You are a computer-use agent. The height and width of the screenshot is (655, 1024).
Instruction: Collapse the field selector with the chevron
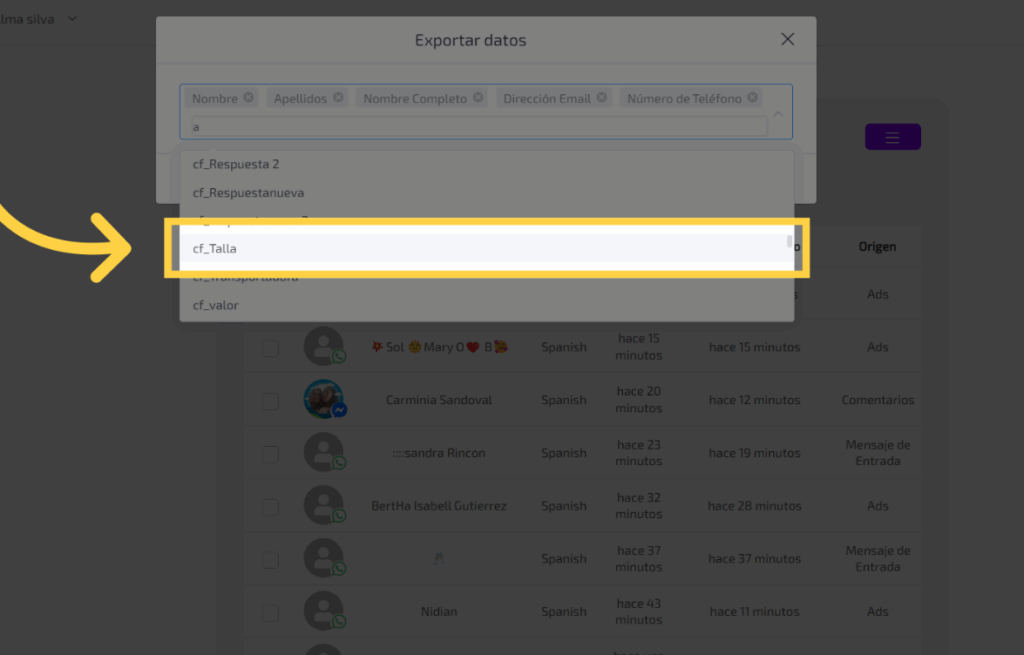tap(779, 112)
